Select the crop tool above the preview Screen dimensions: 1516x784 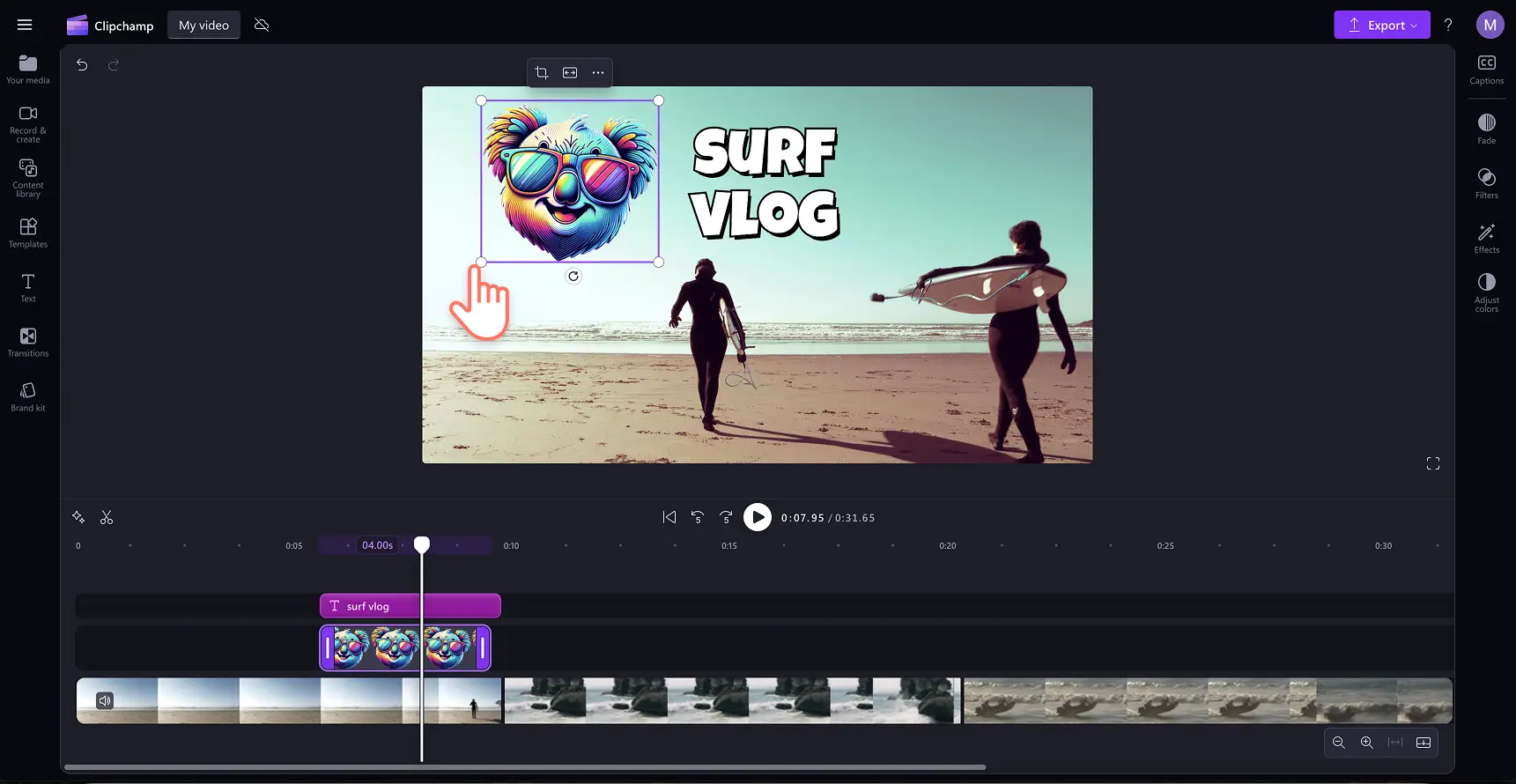(542, 72)
